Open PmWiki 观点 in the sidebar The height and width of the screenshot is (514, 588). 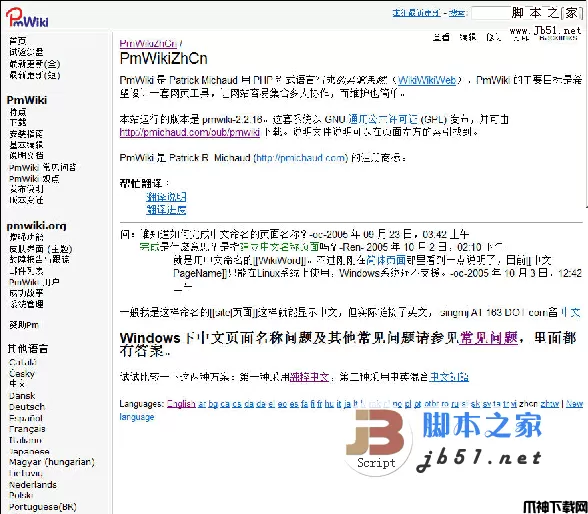(x=34, y=178)
